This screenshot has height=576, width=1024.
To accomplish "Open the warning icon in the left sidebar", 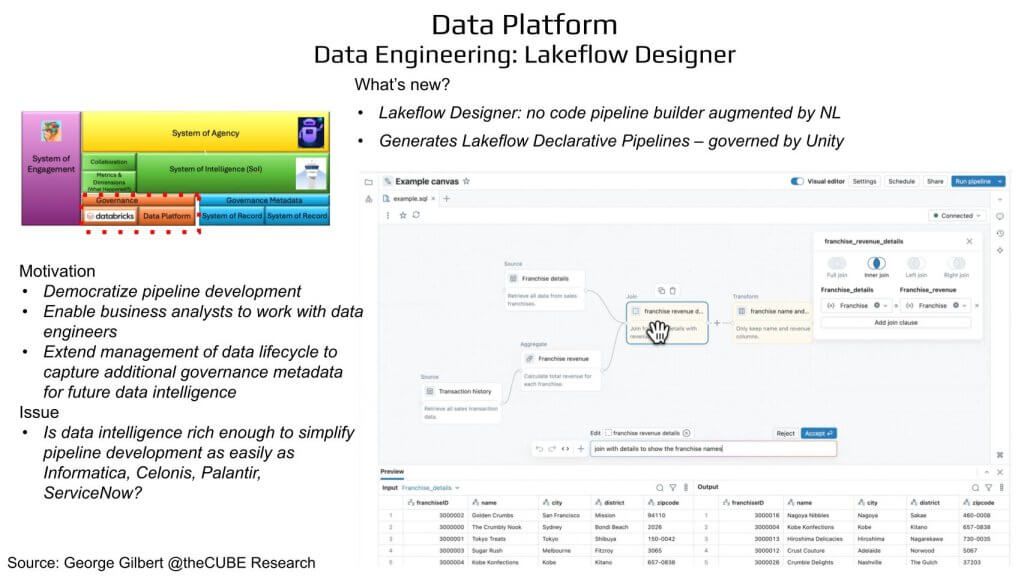I will click(368, 199).
